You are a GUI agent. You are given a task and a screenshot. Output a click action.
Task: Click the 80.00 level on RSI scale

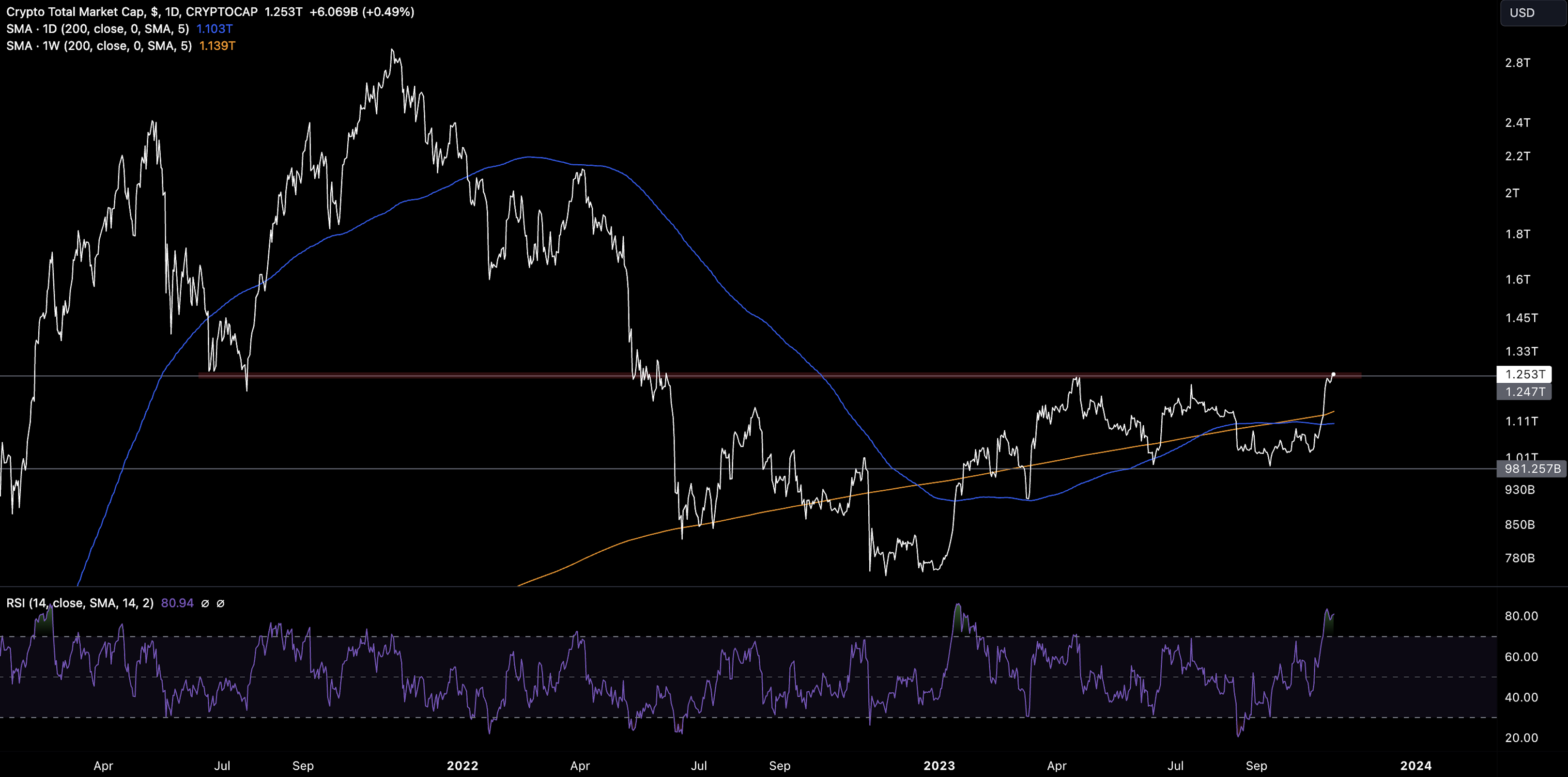(1521, 616)
